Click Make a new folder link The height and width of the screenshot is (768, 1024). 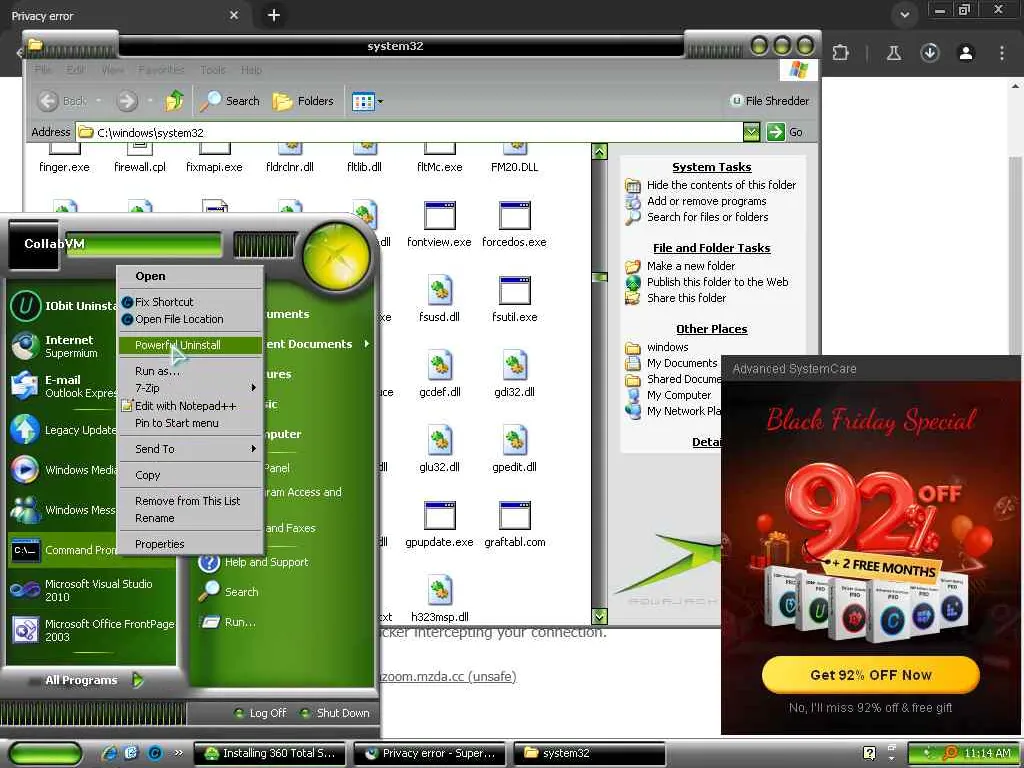click(x=691, y=266)
